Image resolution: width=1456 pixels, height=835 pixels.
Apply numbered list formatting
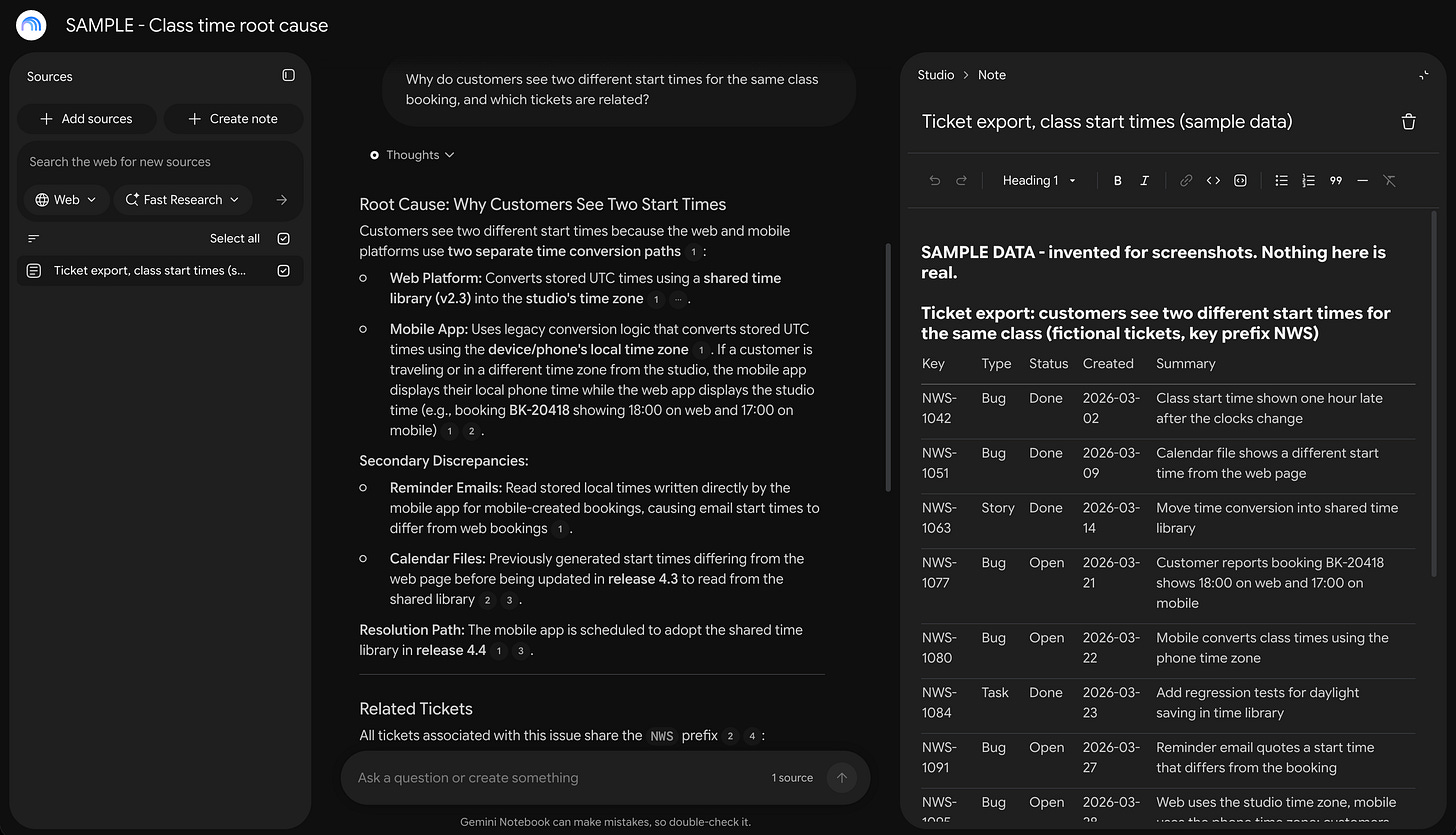point(1308,181)
